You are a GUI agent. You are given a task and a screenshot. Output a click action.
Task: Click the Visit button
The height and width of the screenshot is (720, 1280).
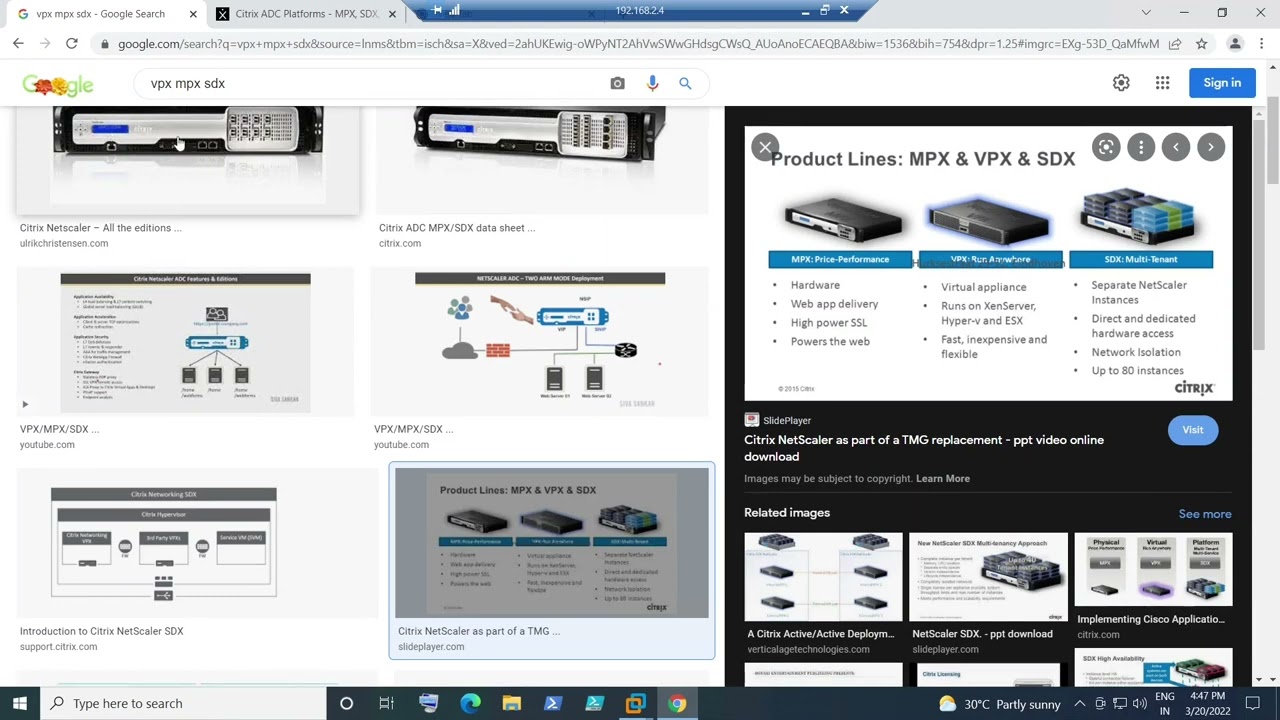click(1193, 430)
